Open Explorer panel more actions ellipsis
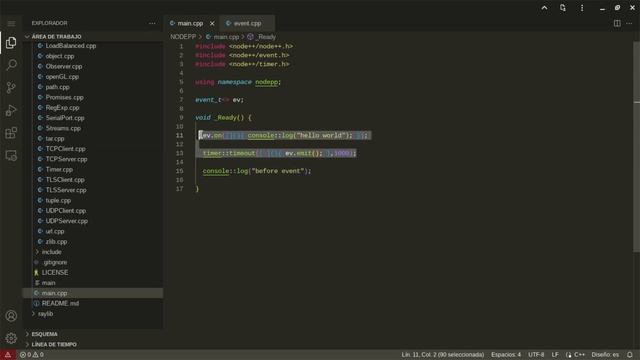 (152, 24)
